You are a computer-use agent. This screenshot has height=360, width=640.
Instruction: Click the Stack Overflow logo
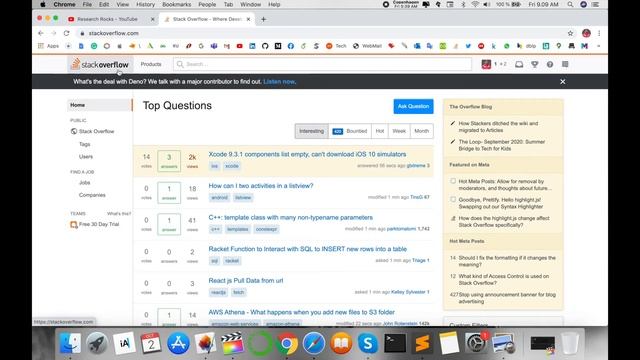click(x=100, y=64)
